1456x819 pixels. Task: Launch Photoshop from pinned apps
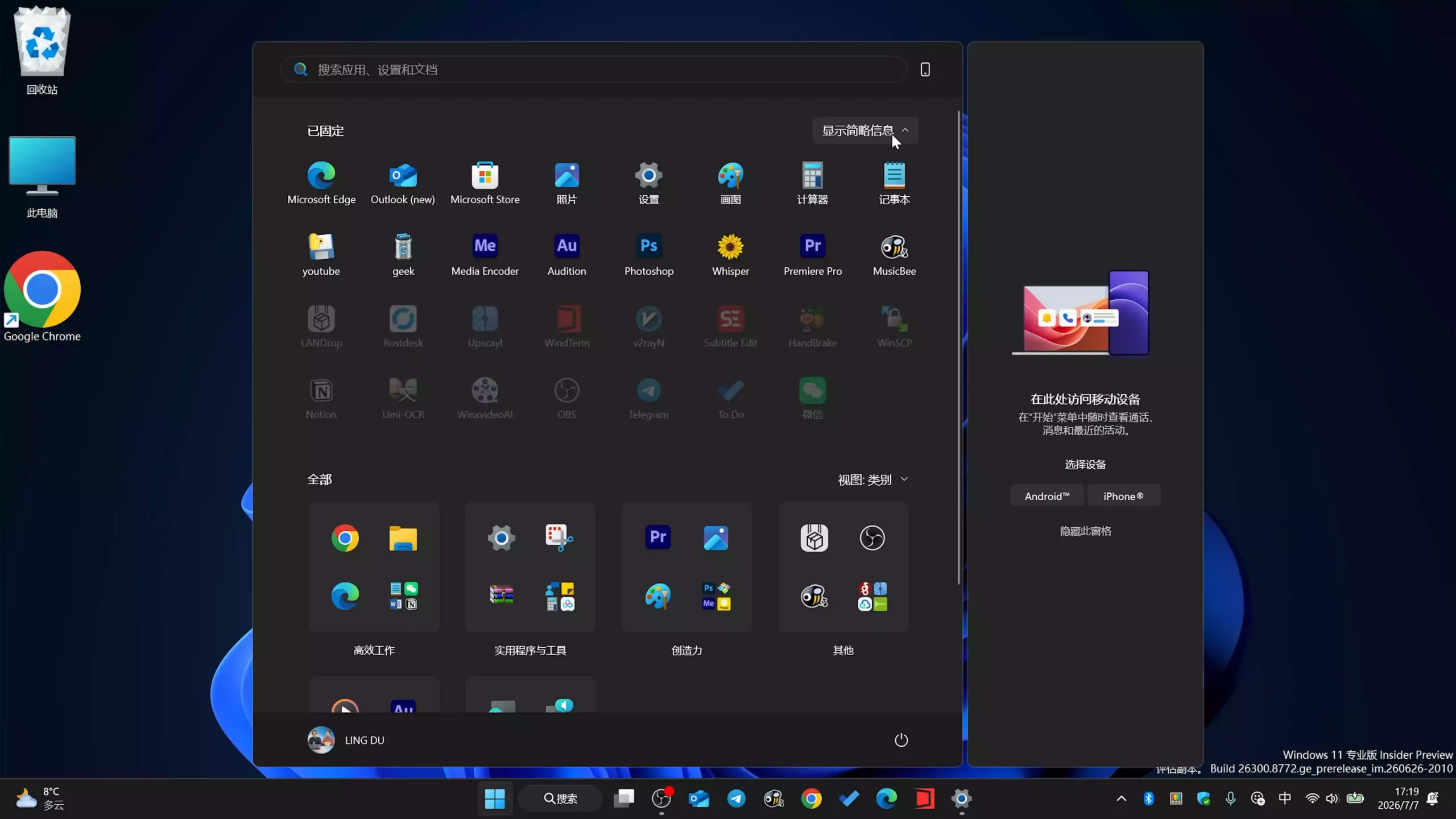(x=648, y=255)
